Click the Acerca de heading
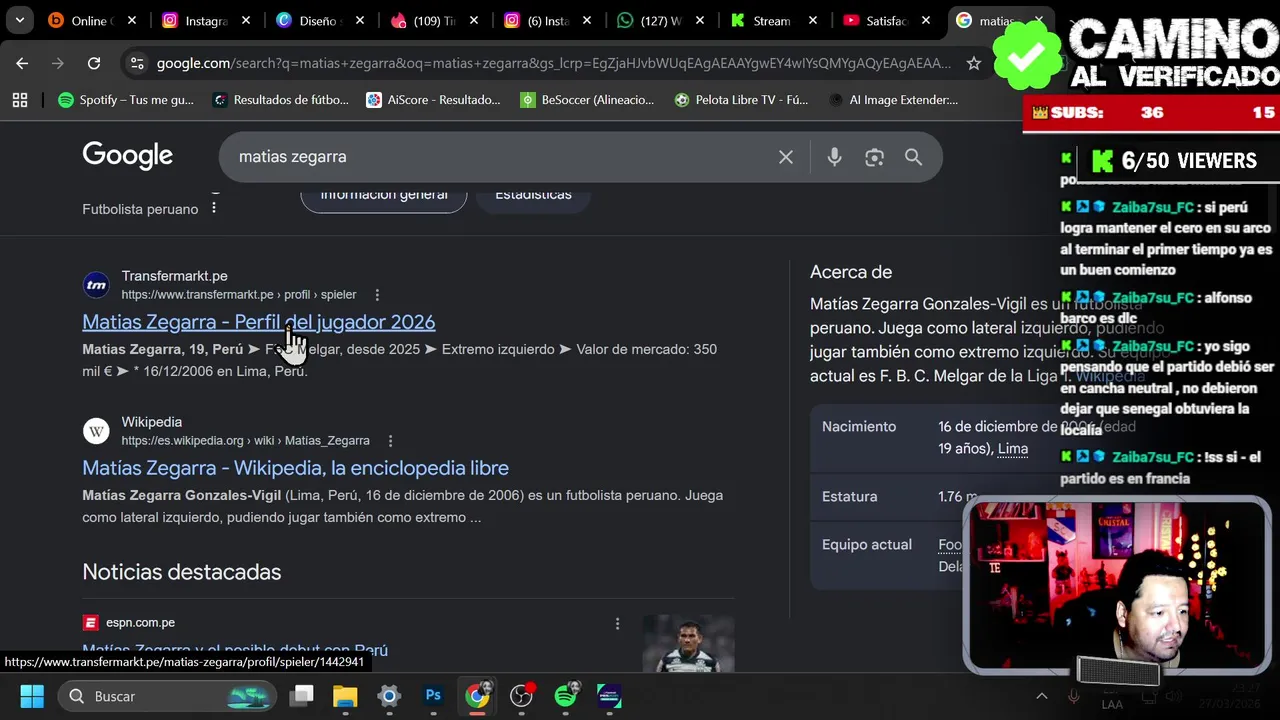 (851, 272)
